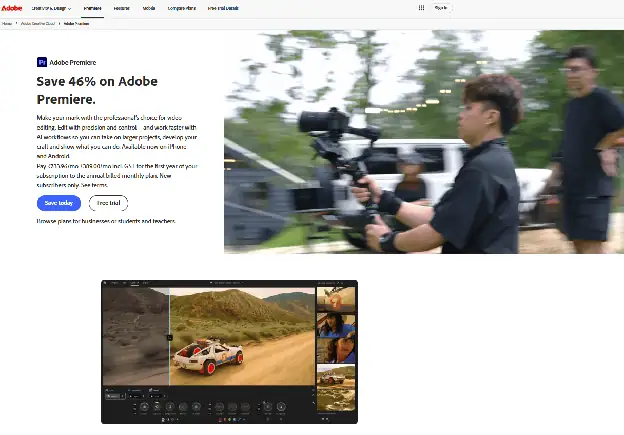Expand the Creativity & Design menu
Viewport: 624px width, 435px height.
pyautogui.click(x=51, y=8)
